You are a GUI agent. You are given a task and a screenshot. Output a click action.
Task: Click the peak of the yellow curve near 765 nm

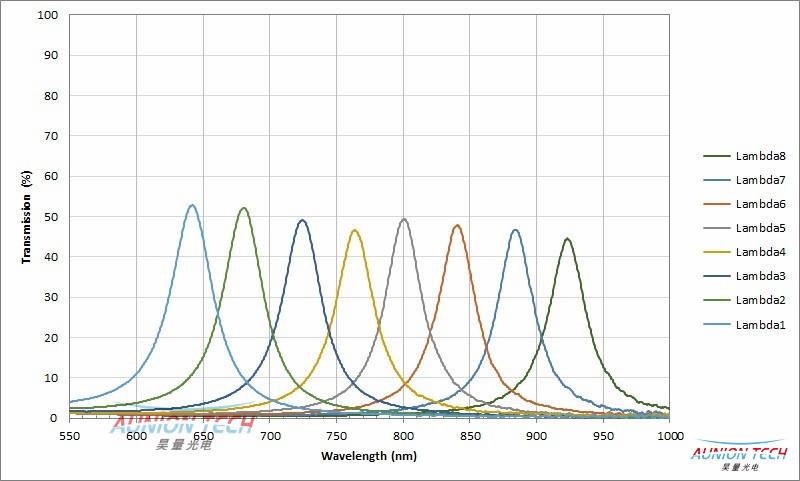click(355, 231)
